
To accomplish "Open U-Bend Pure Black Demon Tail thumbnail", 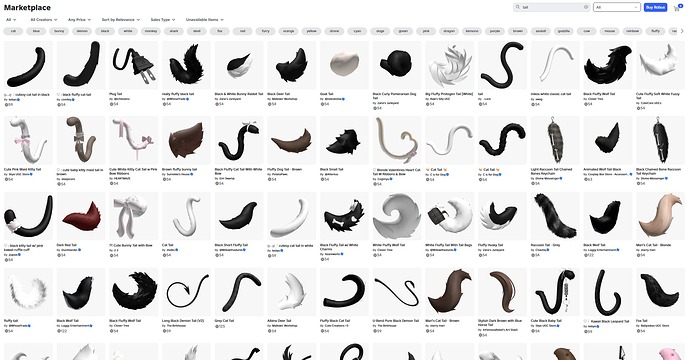I will [x=397, y=292].
